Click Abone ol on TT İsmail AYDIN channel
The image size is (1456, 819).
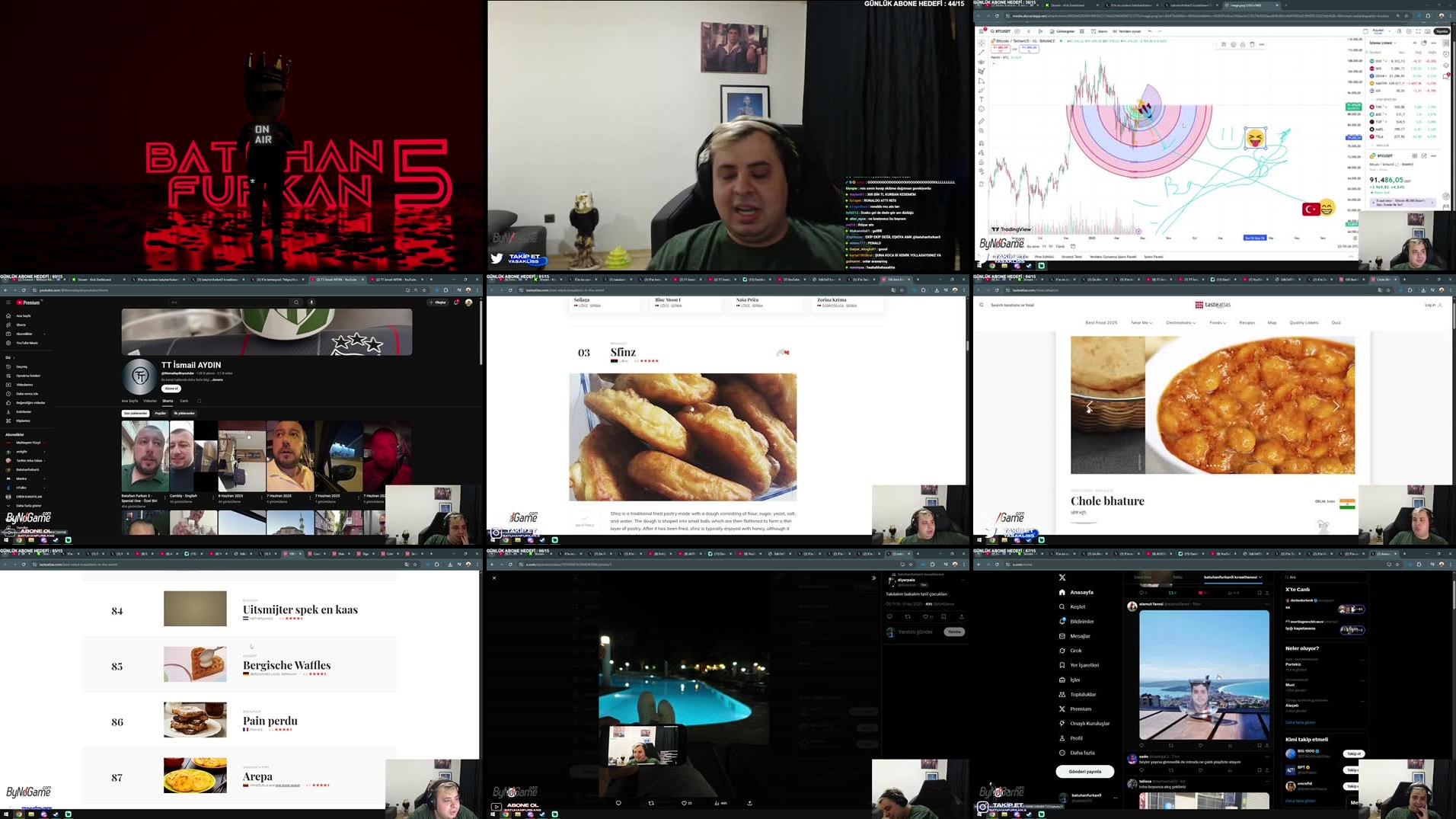tap(171, 389)
